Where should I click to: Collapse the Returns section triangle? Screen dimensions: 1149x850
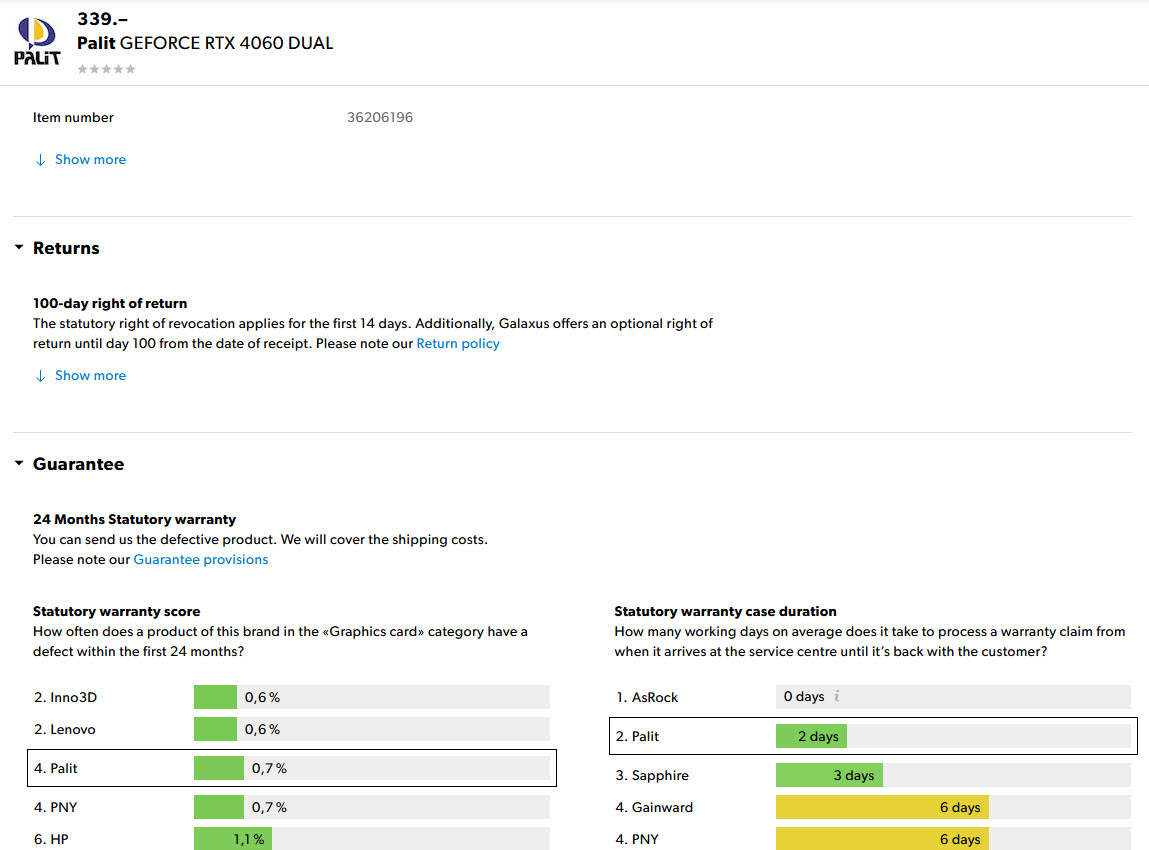19,248
